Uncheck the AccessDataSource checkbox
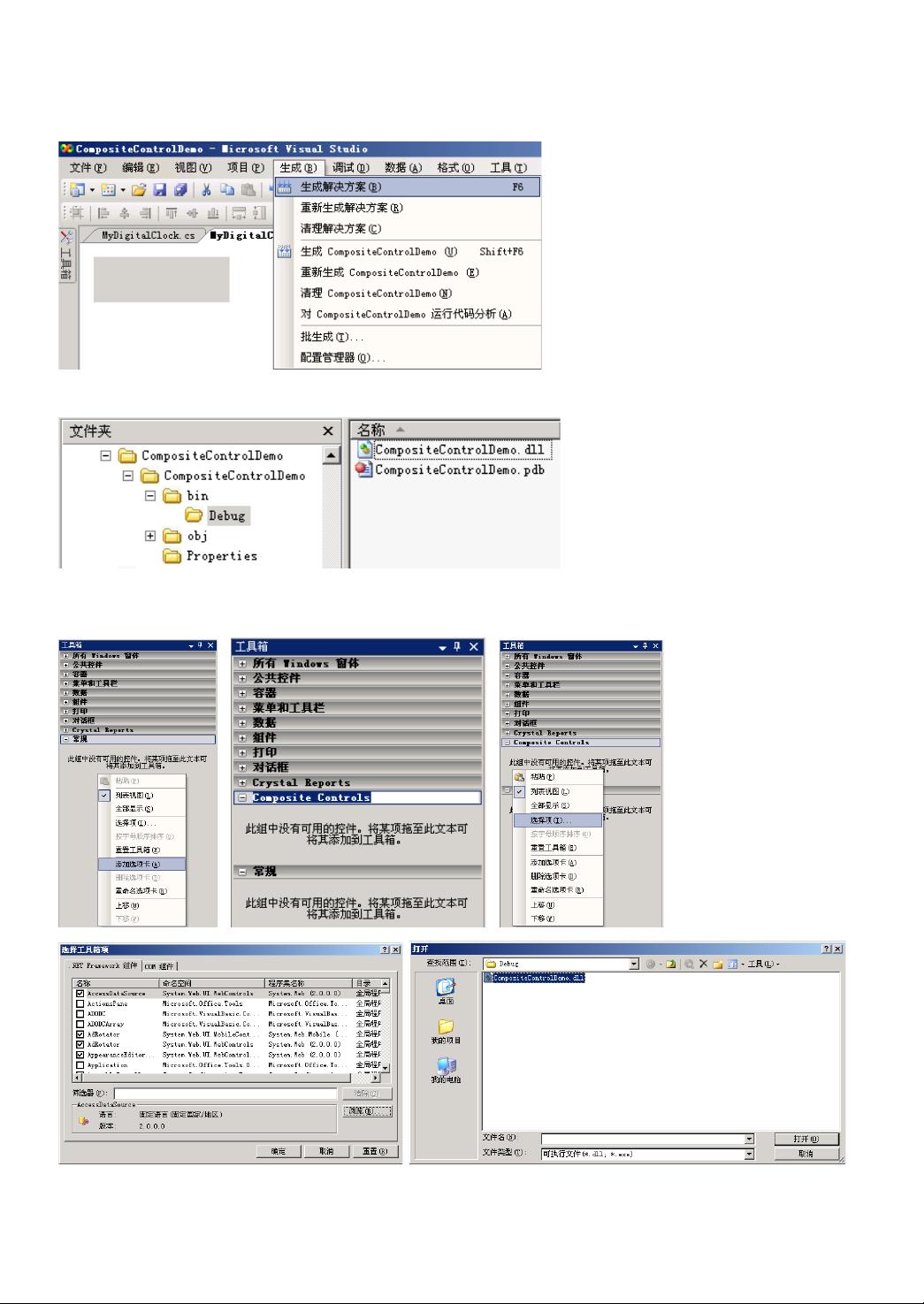 pos(80,994)
